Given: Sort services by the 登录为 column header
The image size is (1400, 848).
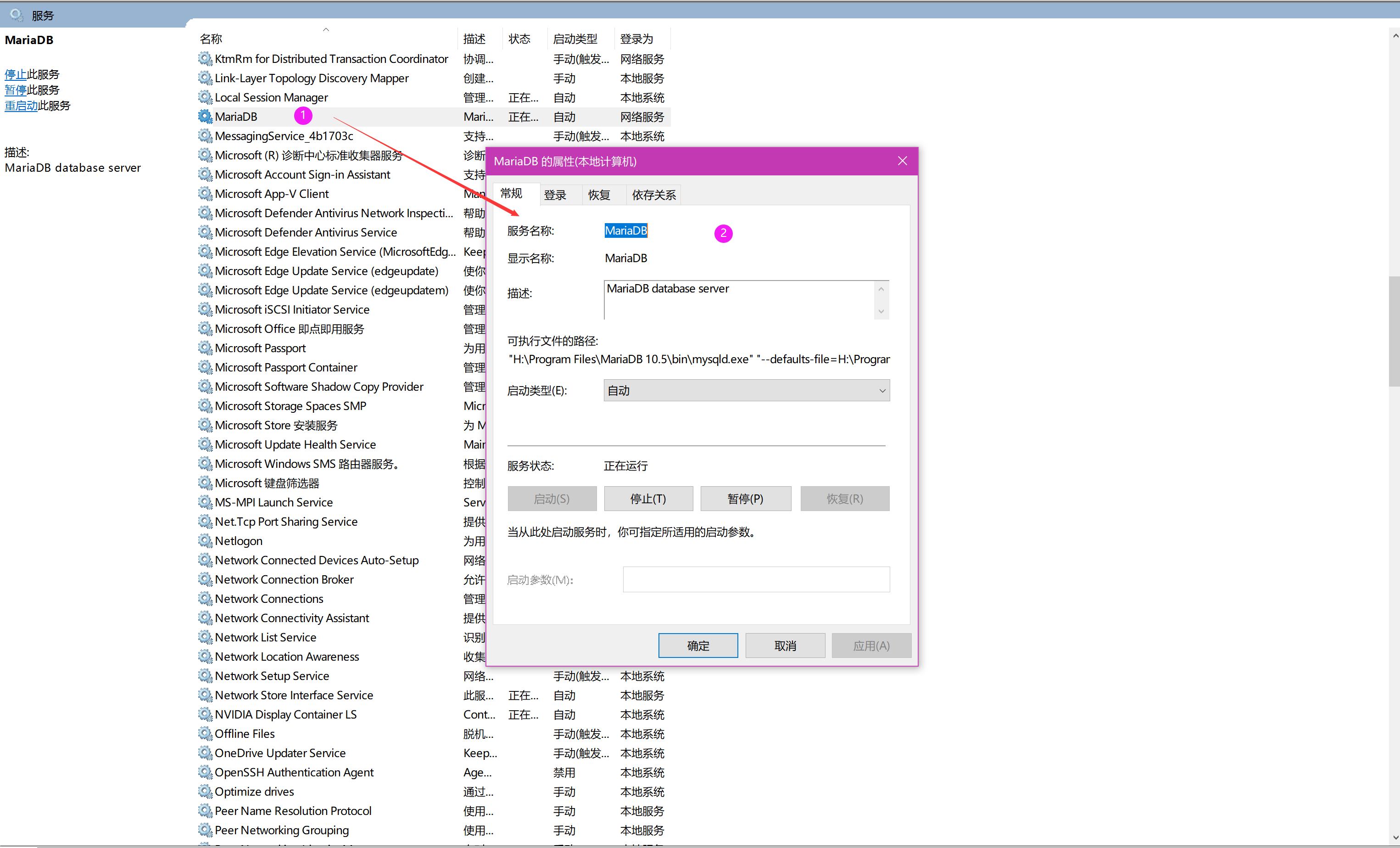Looking at the screenshot, I should pos(642,39).
